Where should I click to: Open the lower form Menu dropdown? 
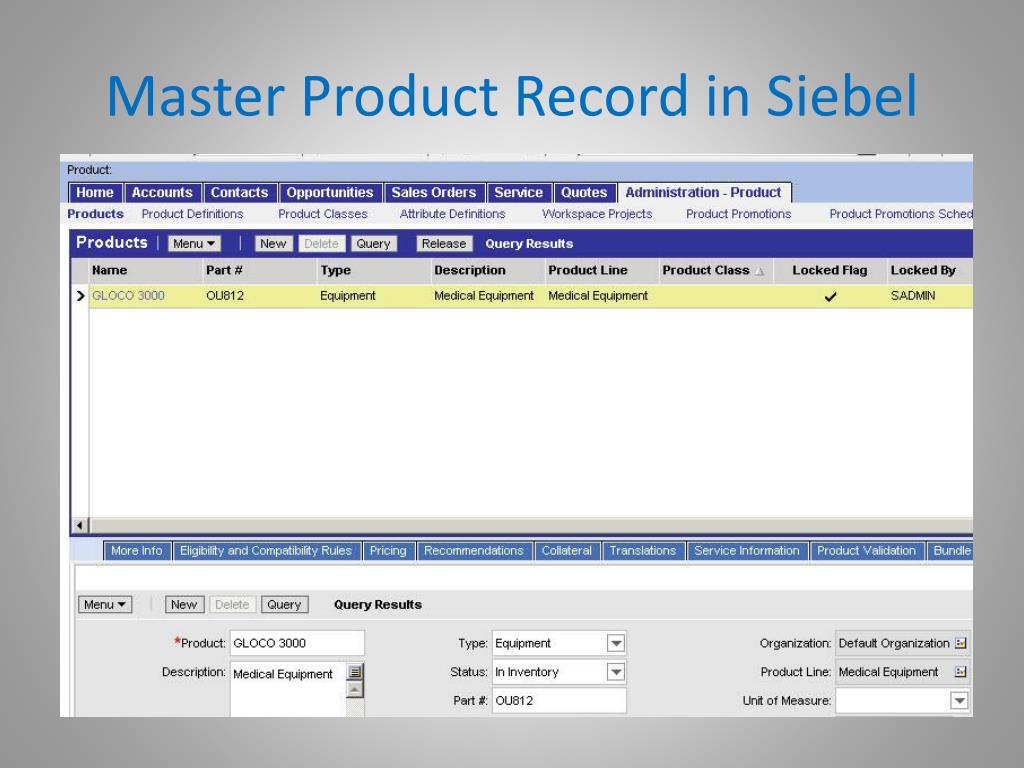pyautogui.click(x=105, y=605)
